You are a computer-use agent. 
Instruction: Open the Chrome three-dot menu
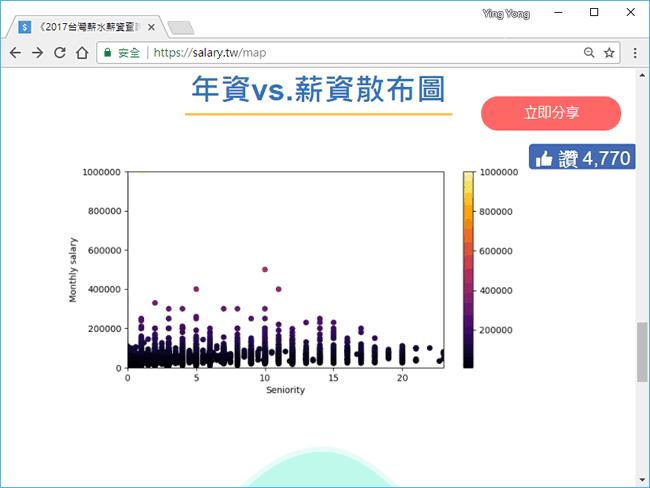[x=635, y=53]
